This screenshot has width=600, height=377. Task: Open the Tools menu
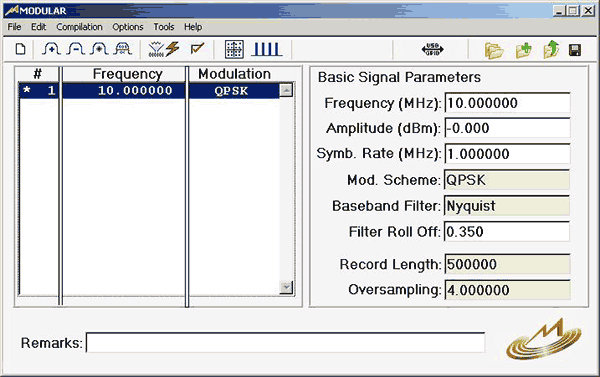click(164, 27)
